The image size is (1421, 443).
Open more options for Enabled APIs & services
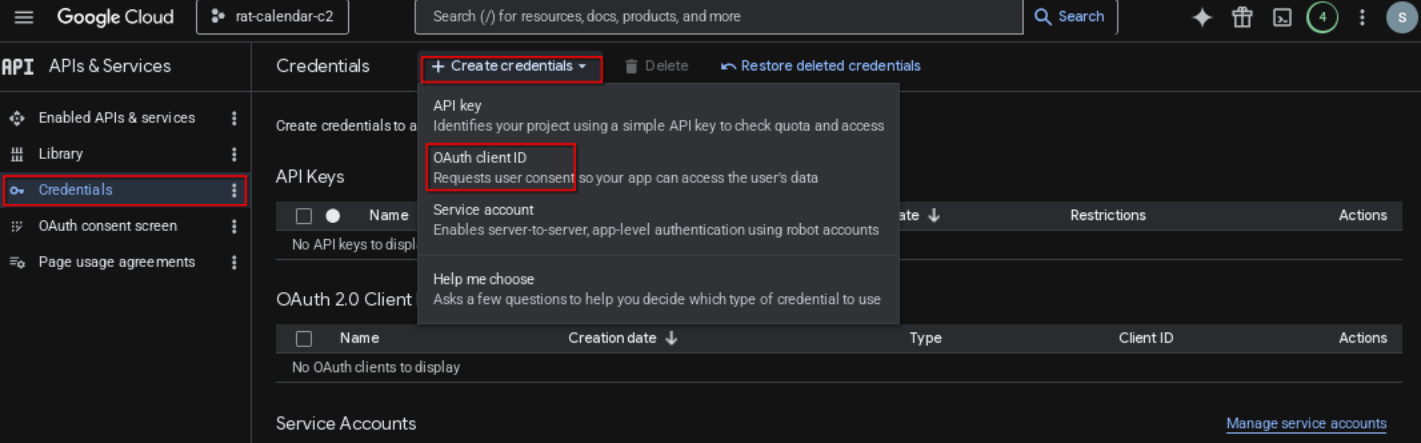tap(234, 118)
